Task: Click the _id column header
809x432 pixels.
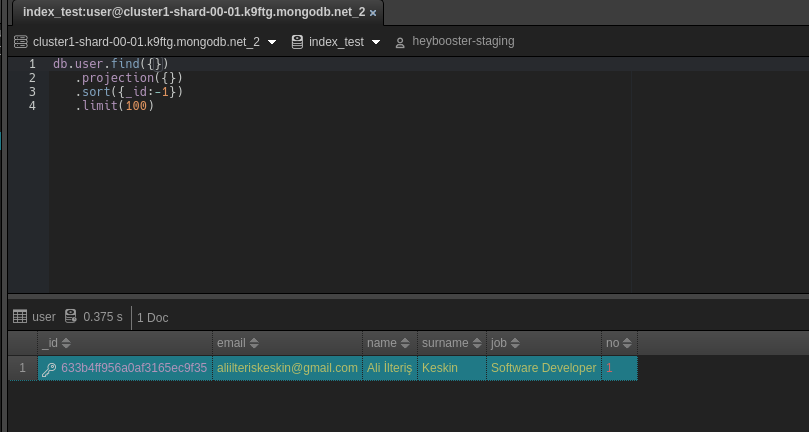Action: pyautogui.click(x=125, y=343)
